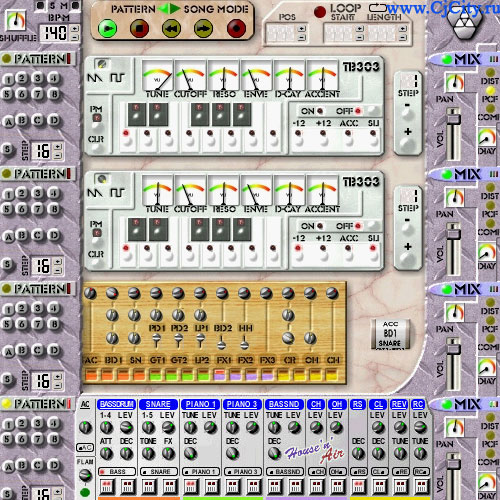Click the Vol fader on the third mixer channel
This screenshot has height=500, width=500.
coord(453,349)
